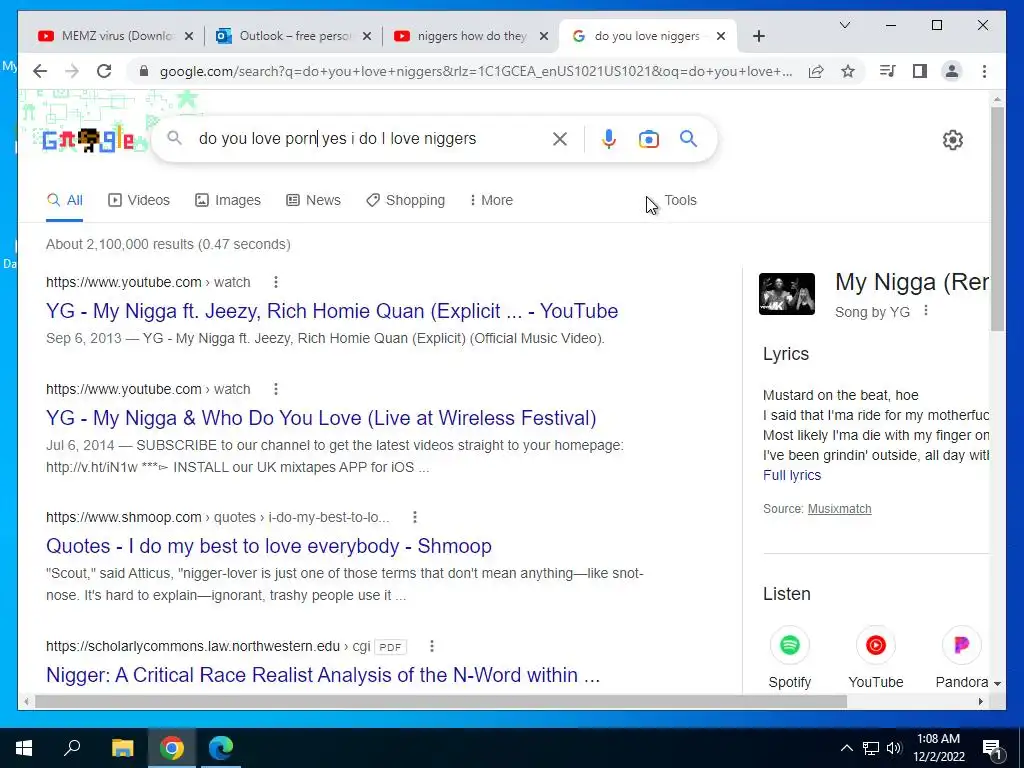Open Chrome's three-dot menu
This screenshot has height=768, width=1024.
[x=984, y=71]
